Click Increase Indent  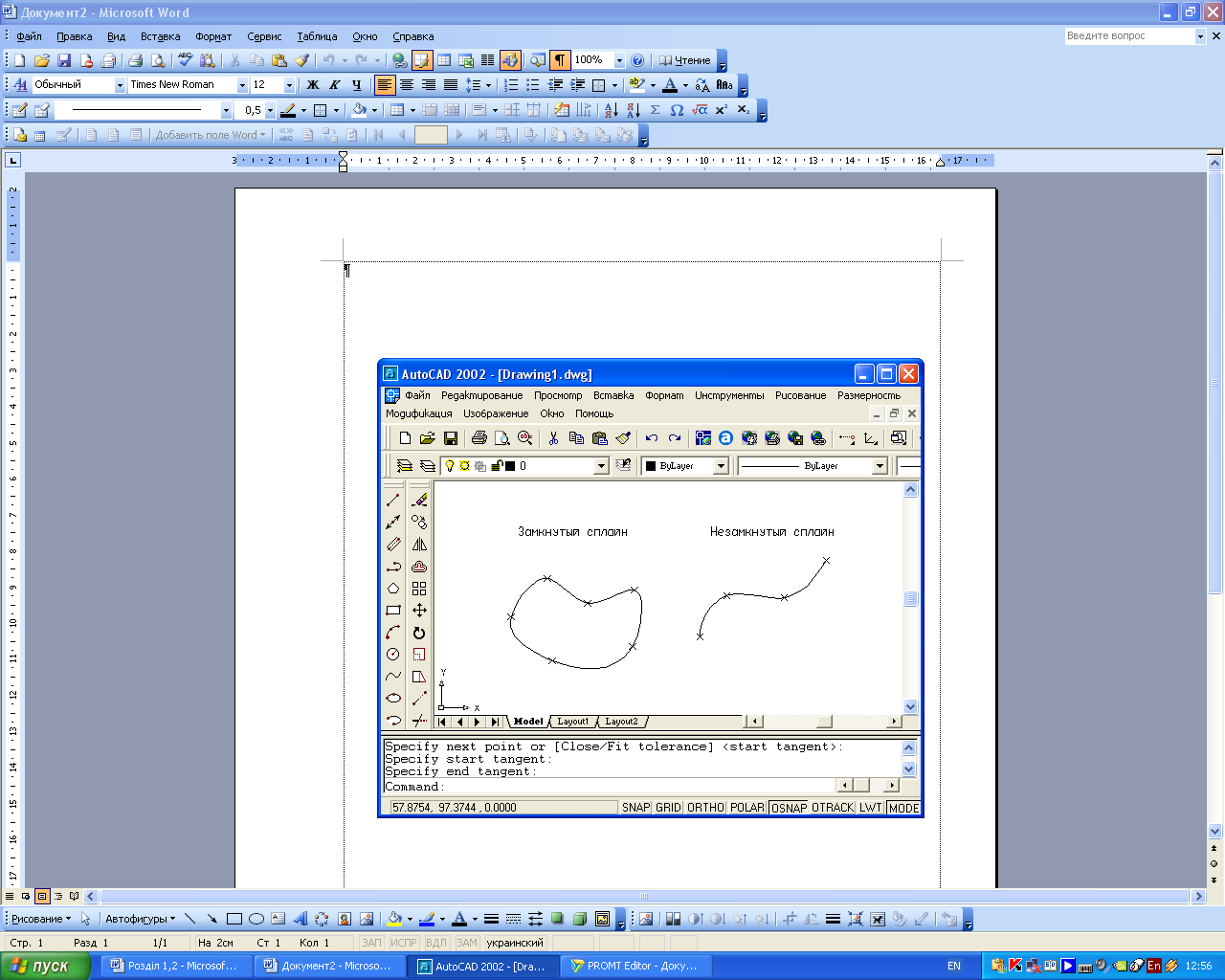(577, 85)
